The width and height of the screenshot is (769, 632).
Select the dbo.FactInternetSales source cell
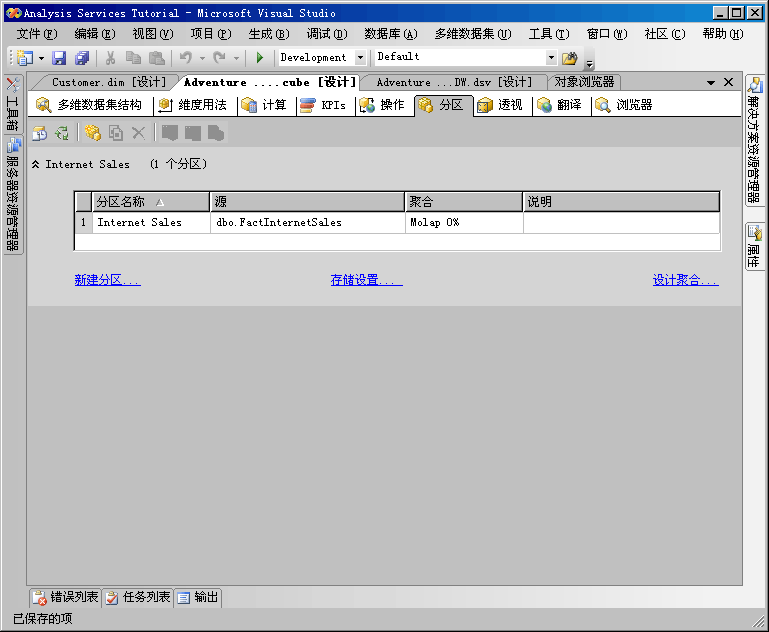point(308,223)
